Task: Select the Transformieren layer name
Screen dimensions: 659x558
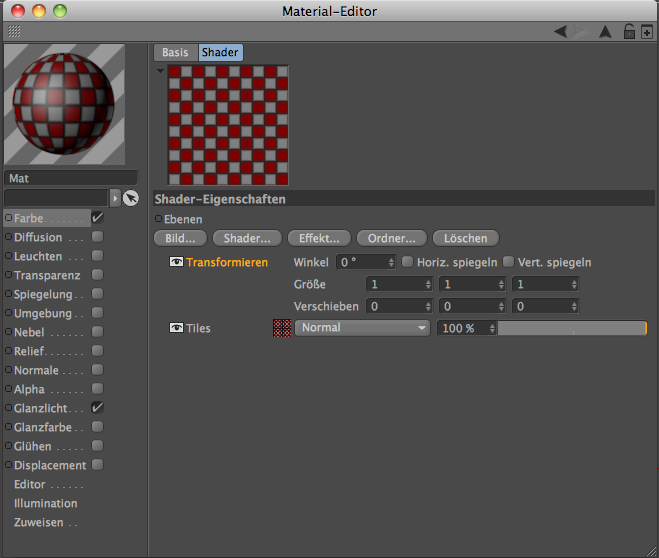Action: [x=227, y=263]
